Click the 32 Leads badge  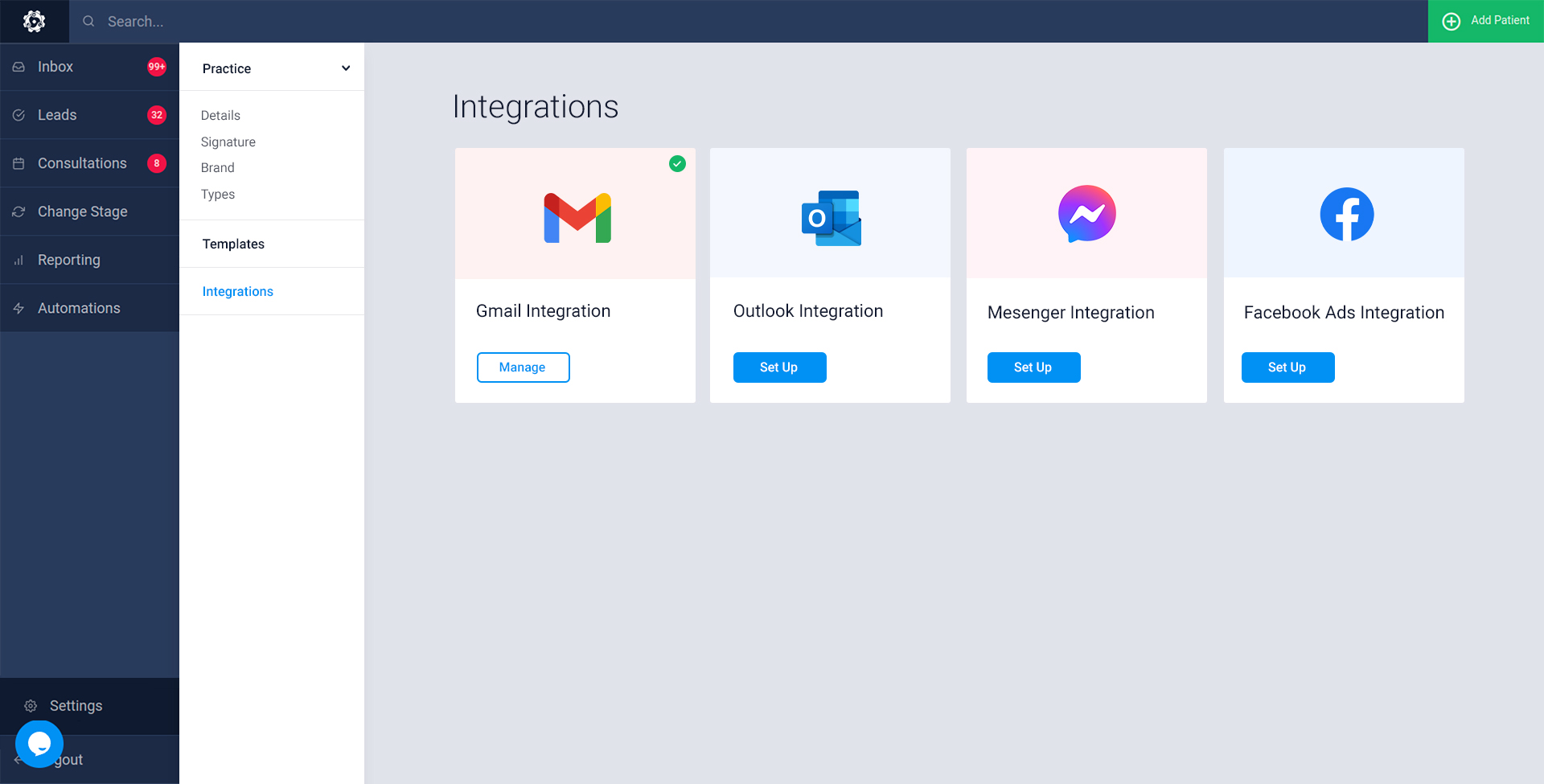(157, 115)
